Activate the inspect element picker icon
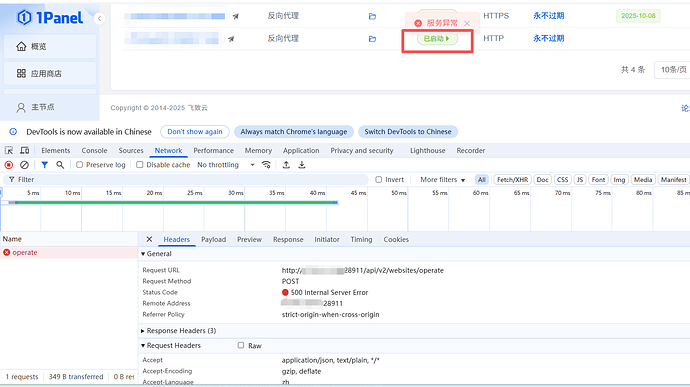The height and width of the screenshot is (387, 690). pyautogui.click(x=9, y=151)
